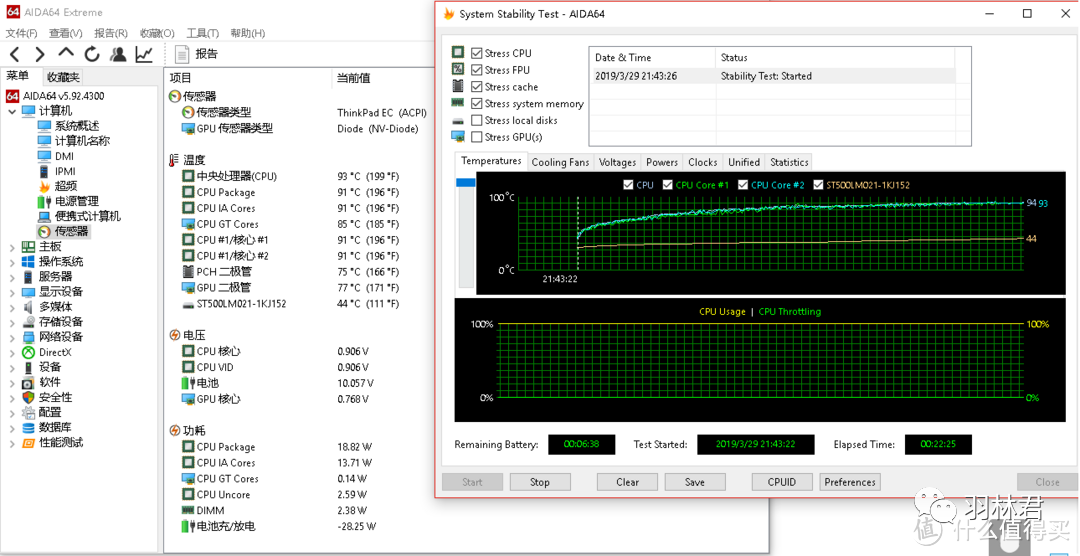The height and width of the screenshot is (556, 1080).
Task: Open the 文件(F) menu
Action: (x=22, y=33)
